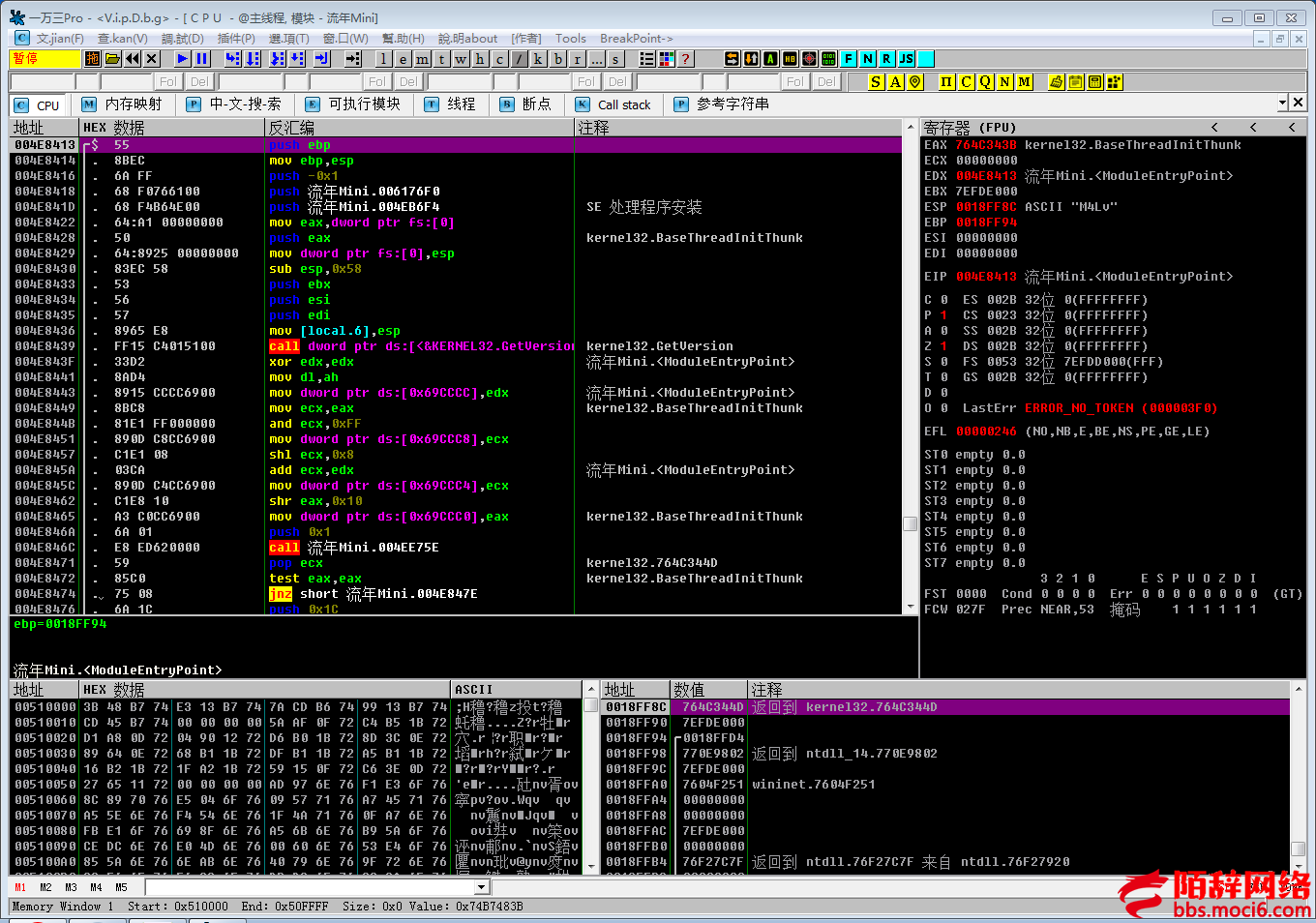Click the Trace Into toolbar icon
1316x923 pixels.
coord(277,58)
